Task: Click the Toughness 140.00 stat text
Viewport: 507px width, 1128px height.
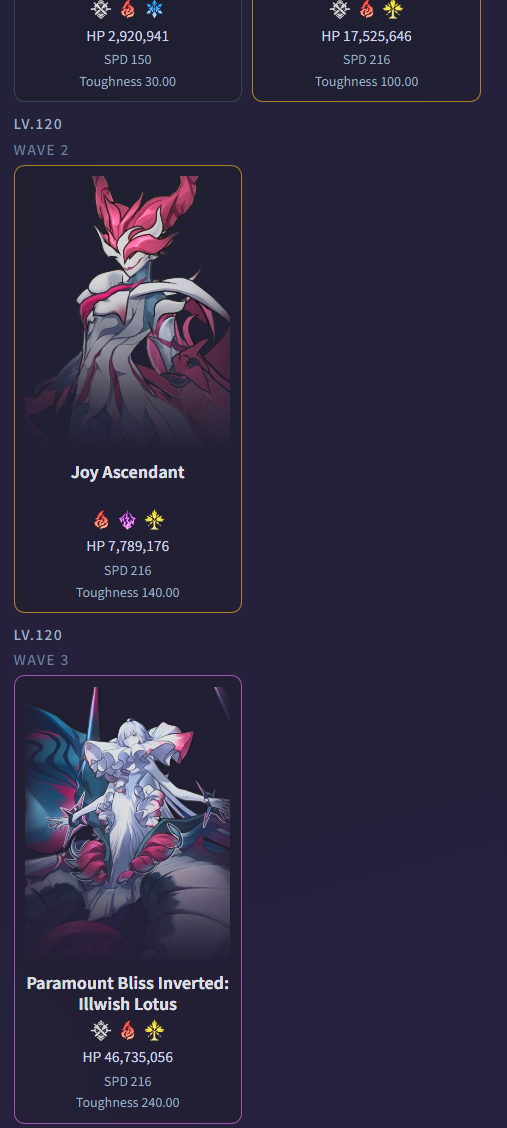Action: (128, 593)
